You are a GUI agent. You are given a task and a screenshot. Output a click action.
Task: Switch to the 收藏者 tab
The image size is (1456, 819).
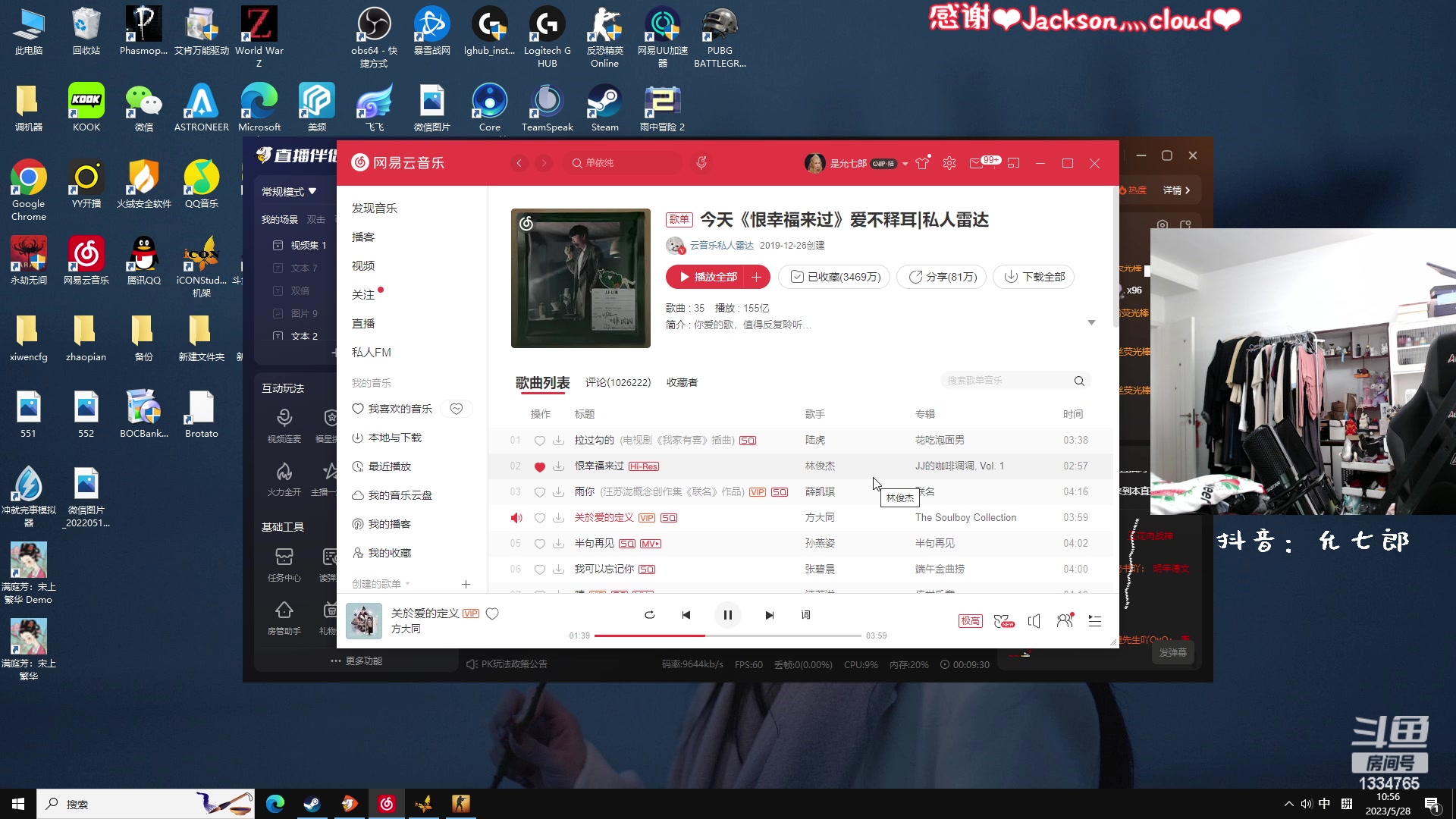tap(682, 382)
